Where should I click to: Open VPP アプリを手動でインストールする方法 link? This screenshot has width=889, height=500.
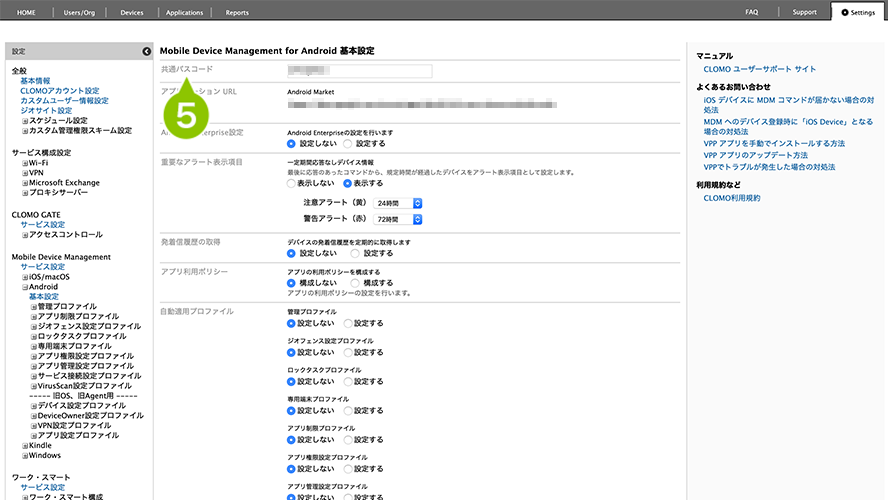[774, 143]
